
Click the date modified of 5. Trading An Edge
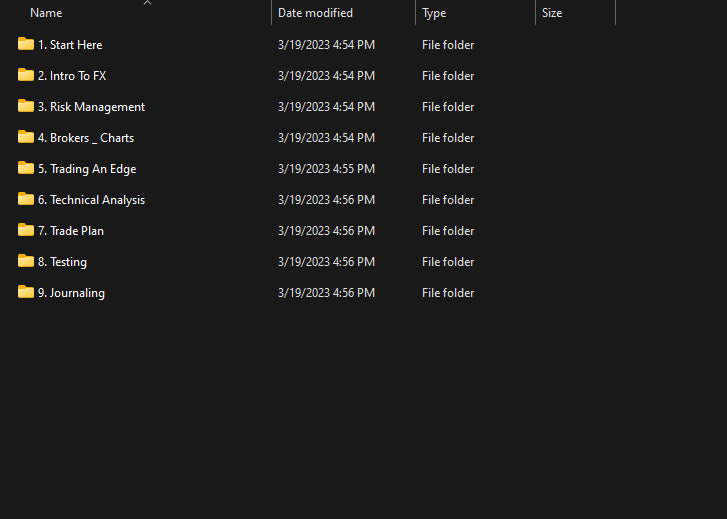(x=326, y=169)
